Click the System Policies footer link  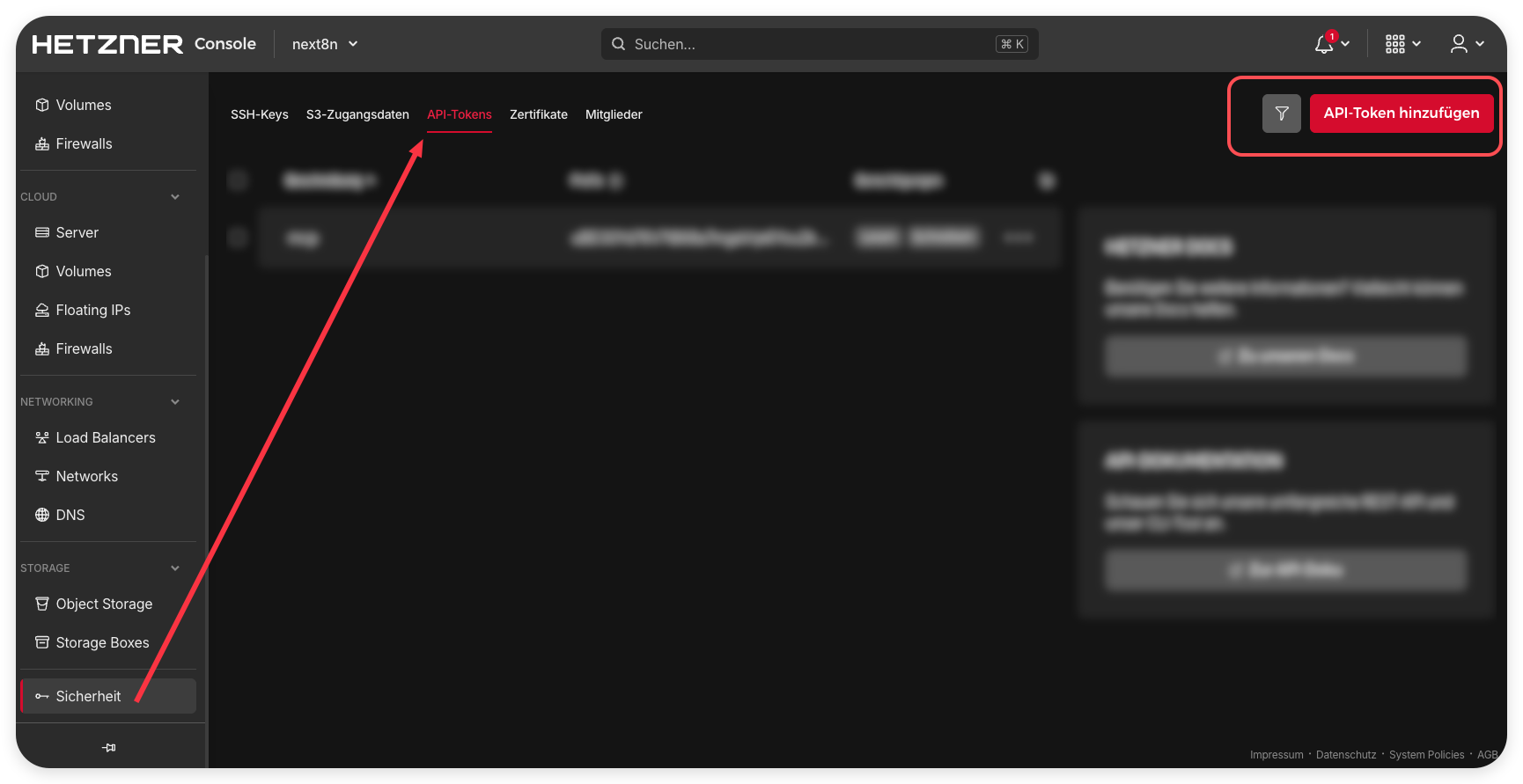point(1427,755)
